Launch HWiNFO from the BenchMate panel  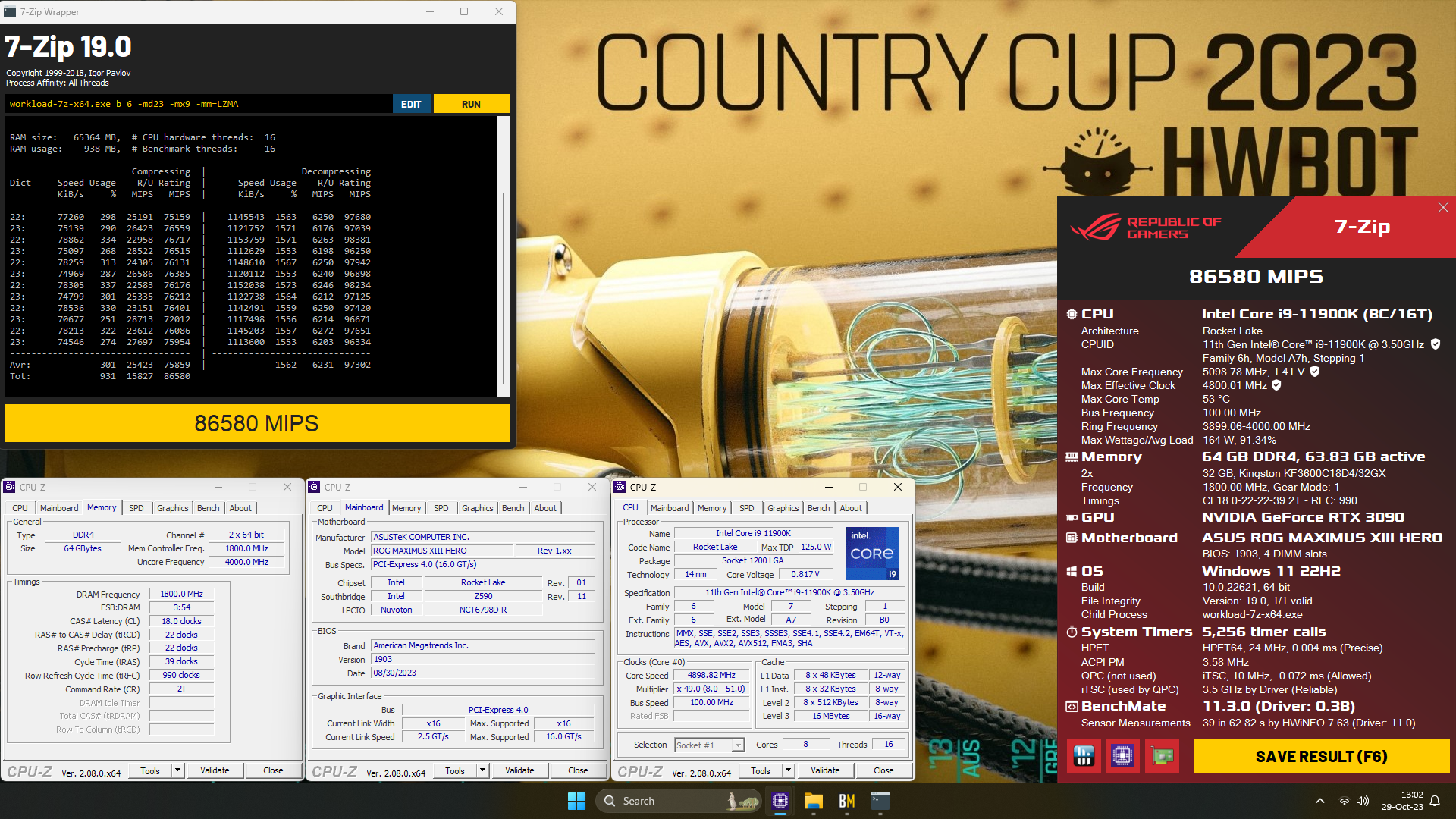click(1084, 756)
